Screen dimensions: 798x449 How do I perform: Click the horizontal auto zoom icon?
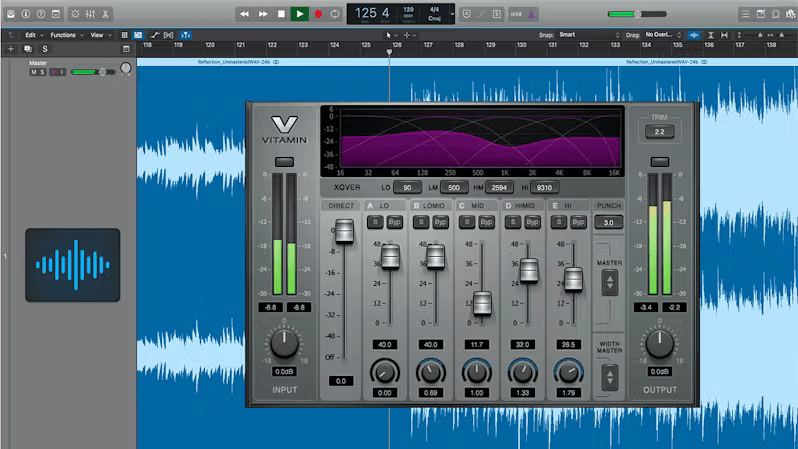tap(724, 35)
